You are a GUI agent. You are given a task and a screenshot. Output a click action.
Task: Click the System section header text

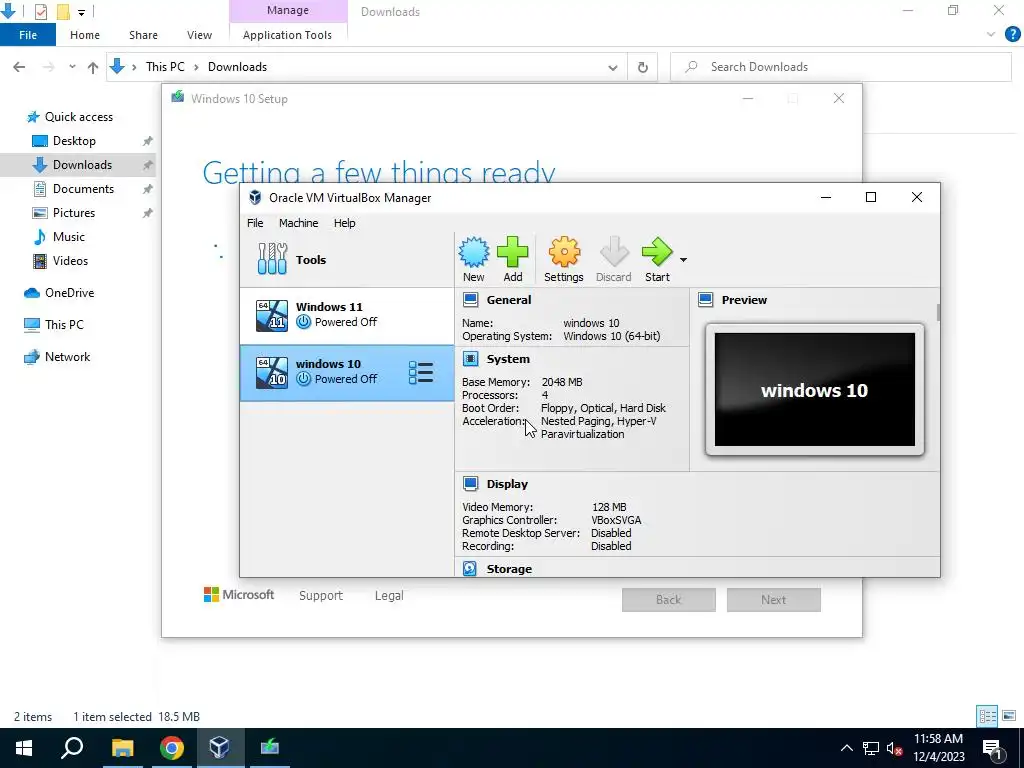[508, 359]
